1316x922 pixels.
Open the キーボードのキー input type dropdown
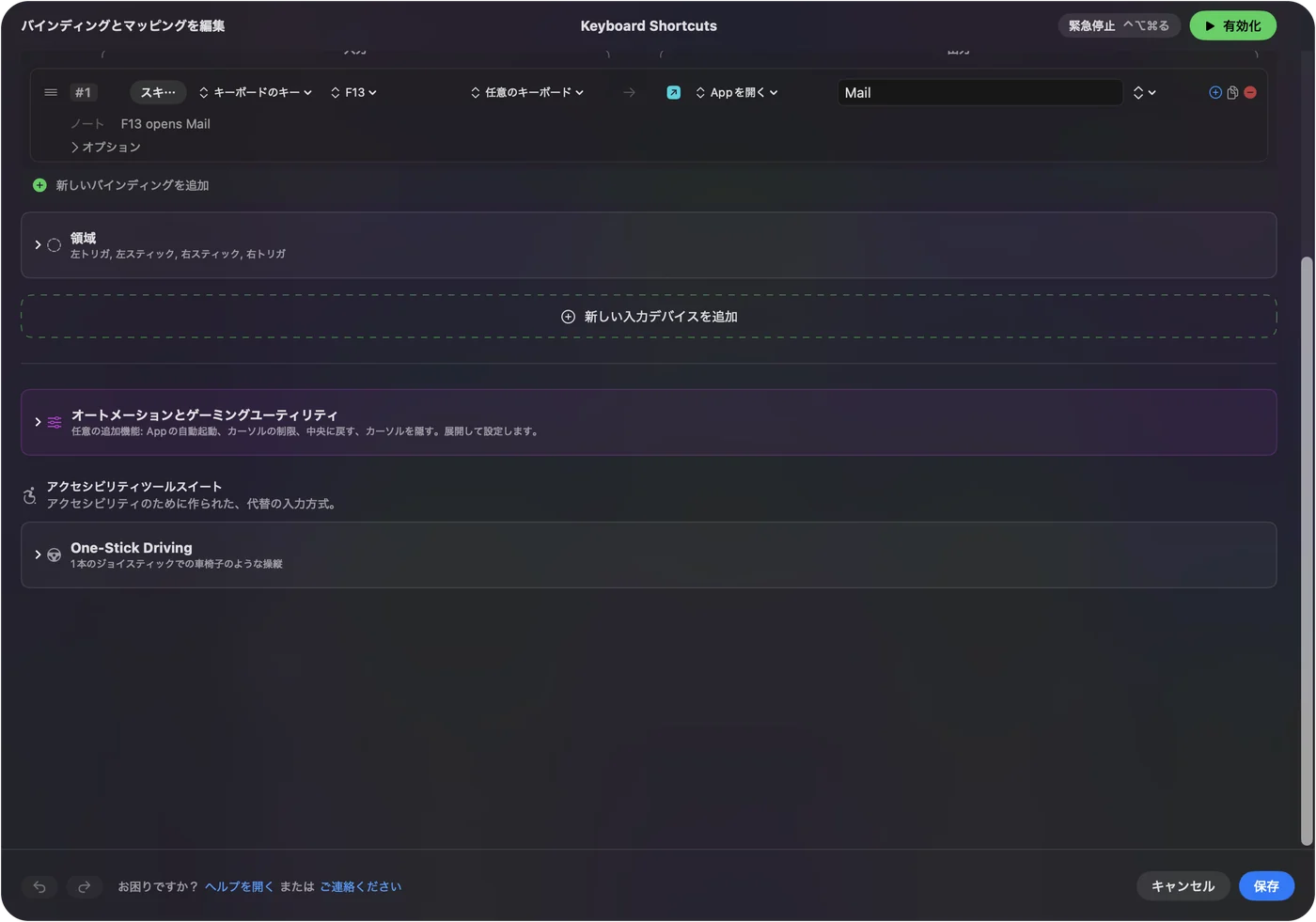[x=256, y=92]
